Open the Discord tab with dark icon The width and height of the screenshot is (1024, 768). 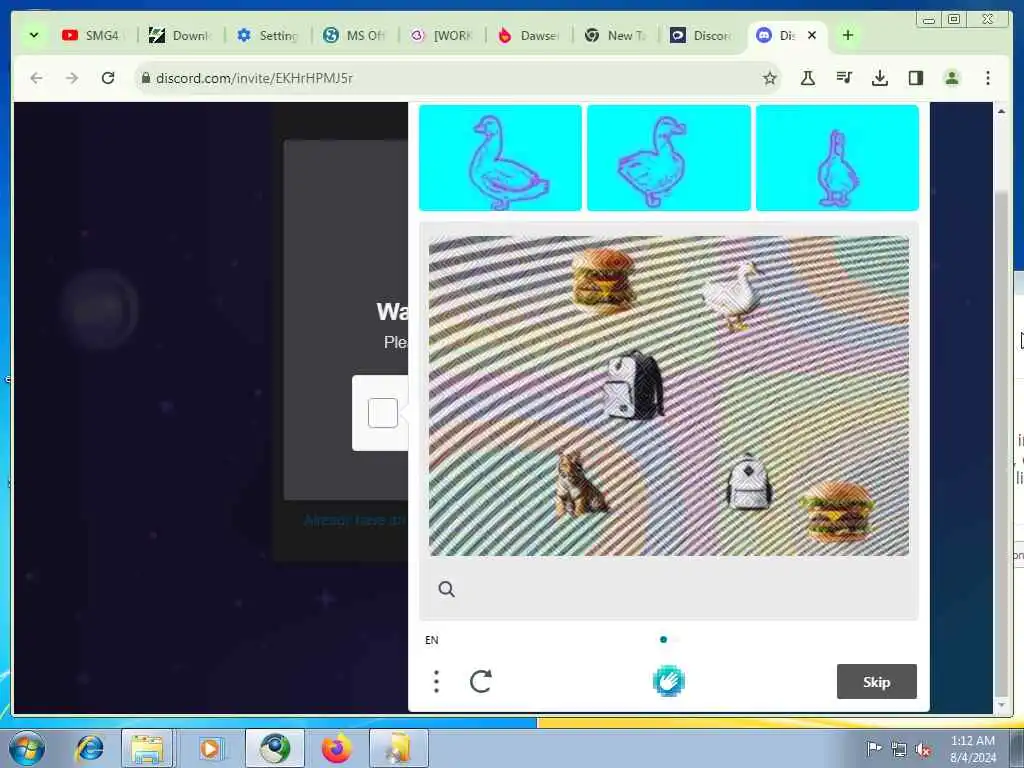702,35
